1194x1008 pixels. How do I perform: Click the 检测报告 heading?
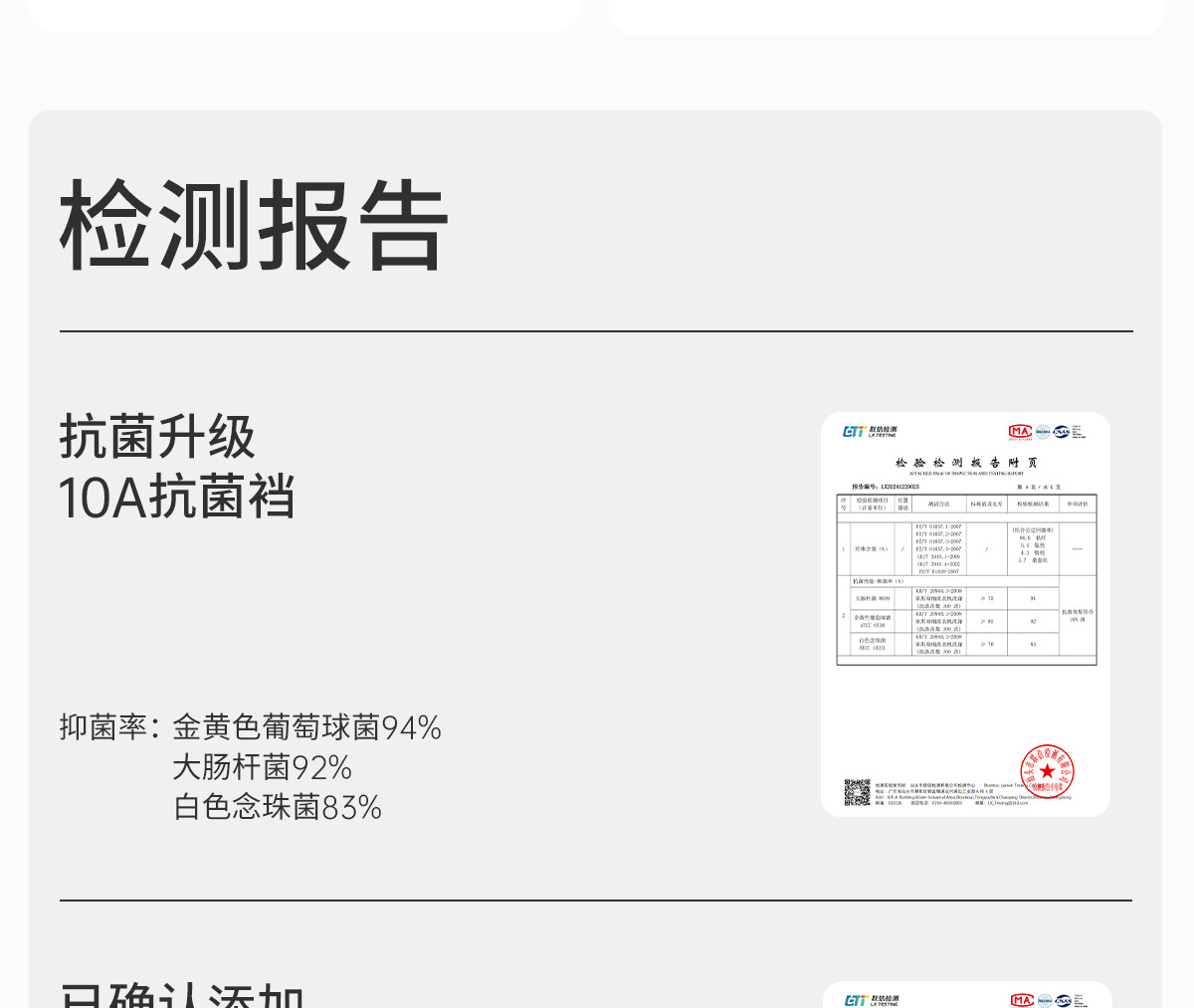pyautogui.click(x=254, y=225)
